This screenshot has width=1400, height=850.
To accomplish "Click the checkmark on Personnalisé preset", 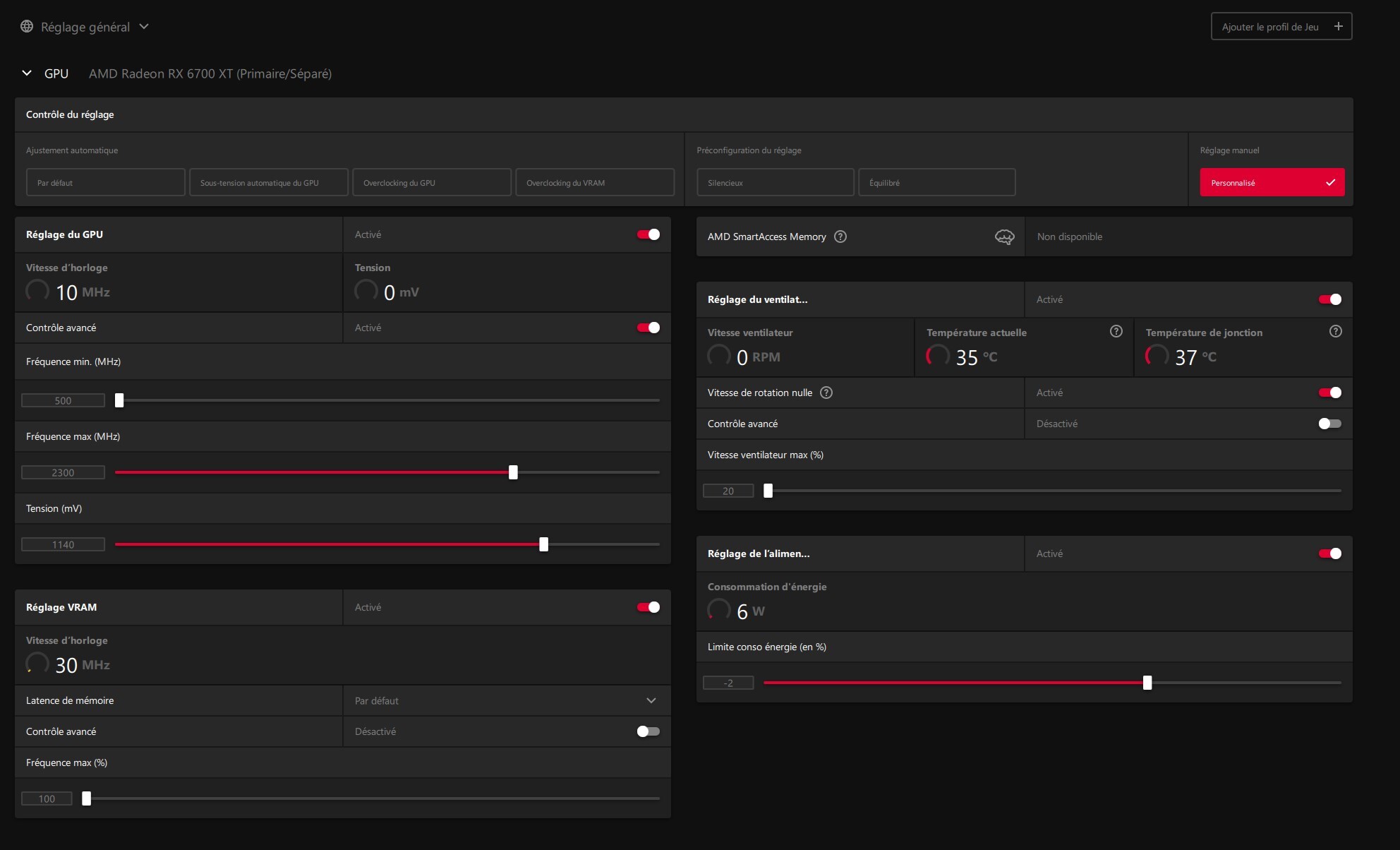I will pos(1330,183).
